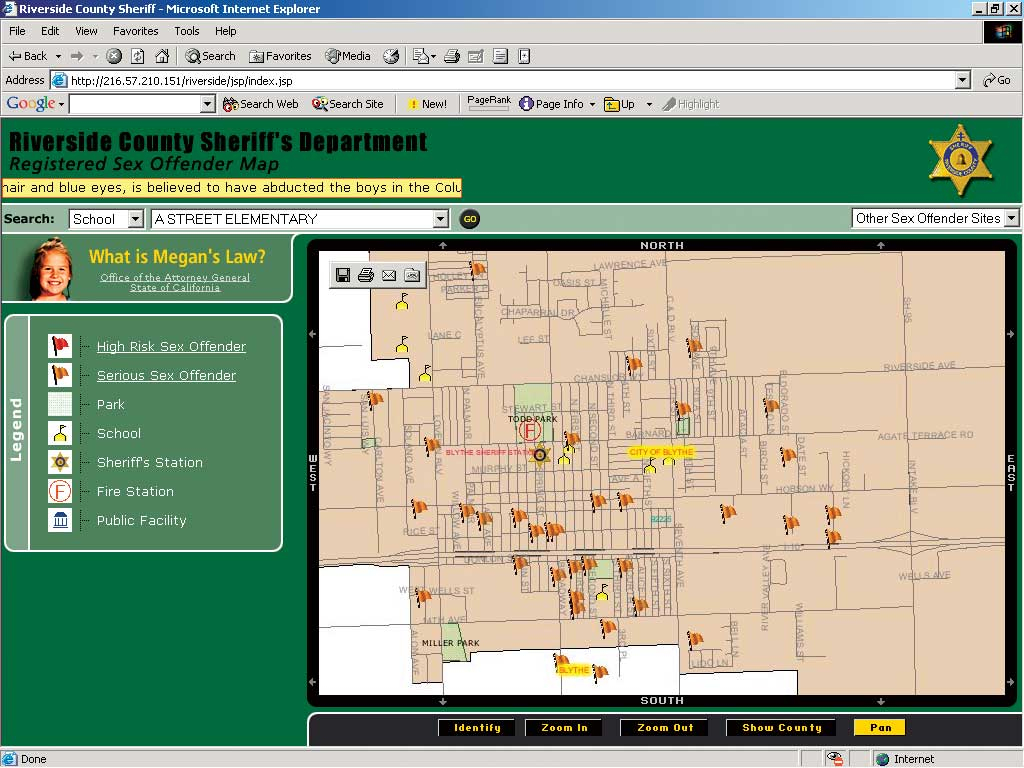
Task: Open the Other Sex Offender Sites dropdown
Action: click(x=1011, y=218)
